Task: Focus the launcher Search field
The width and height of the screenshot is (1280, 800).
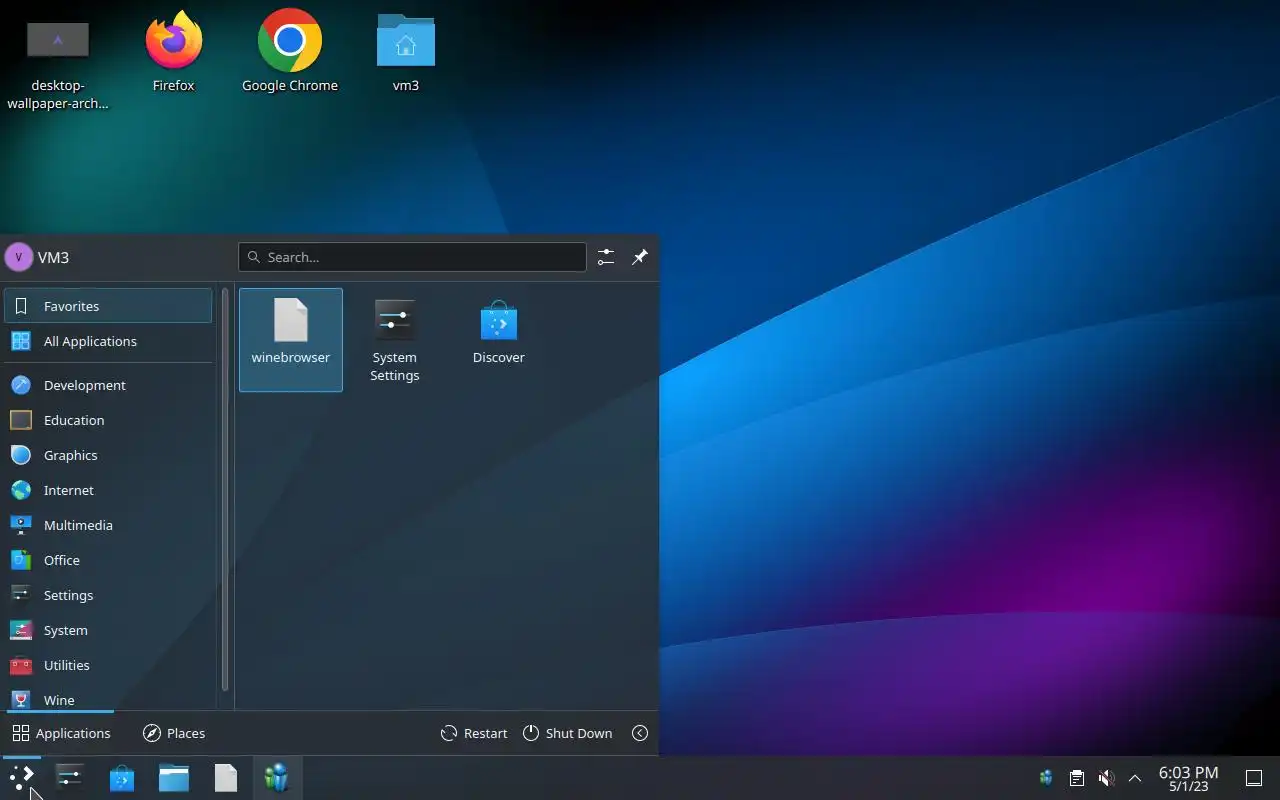Action: 412,257
